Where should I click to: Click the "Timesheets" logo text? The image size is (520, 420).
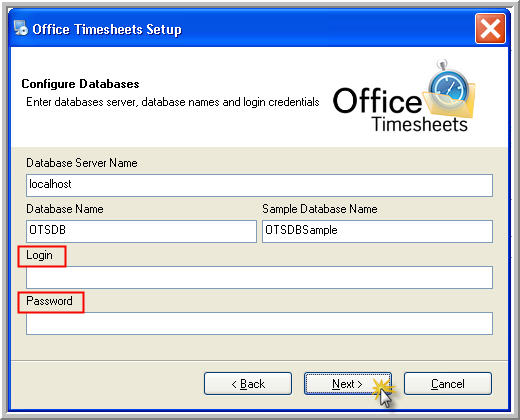[420, 124]
